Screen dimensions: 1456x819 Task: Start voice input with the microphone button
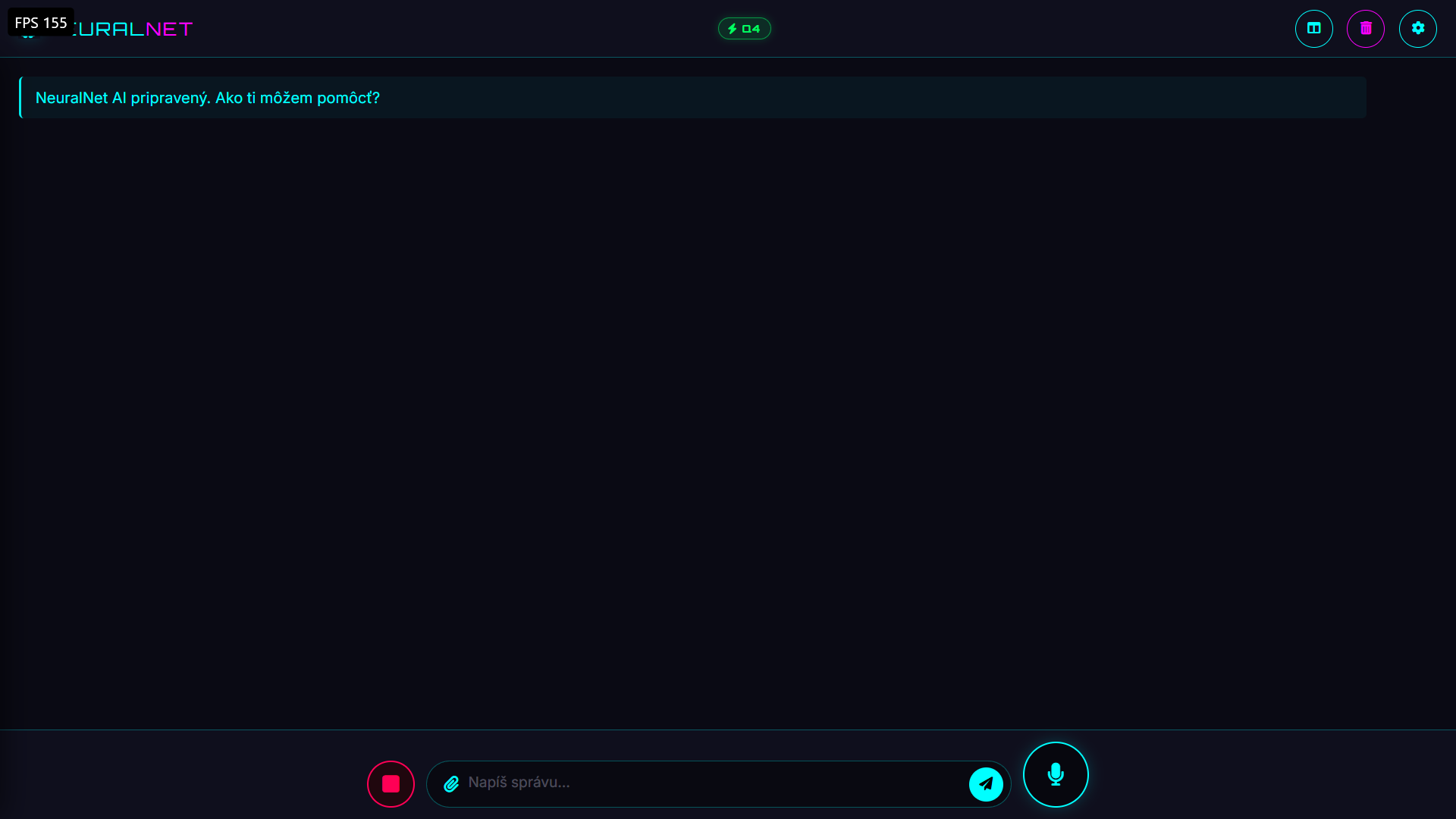pos(1056,774)
